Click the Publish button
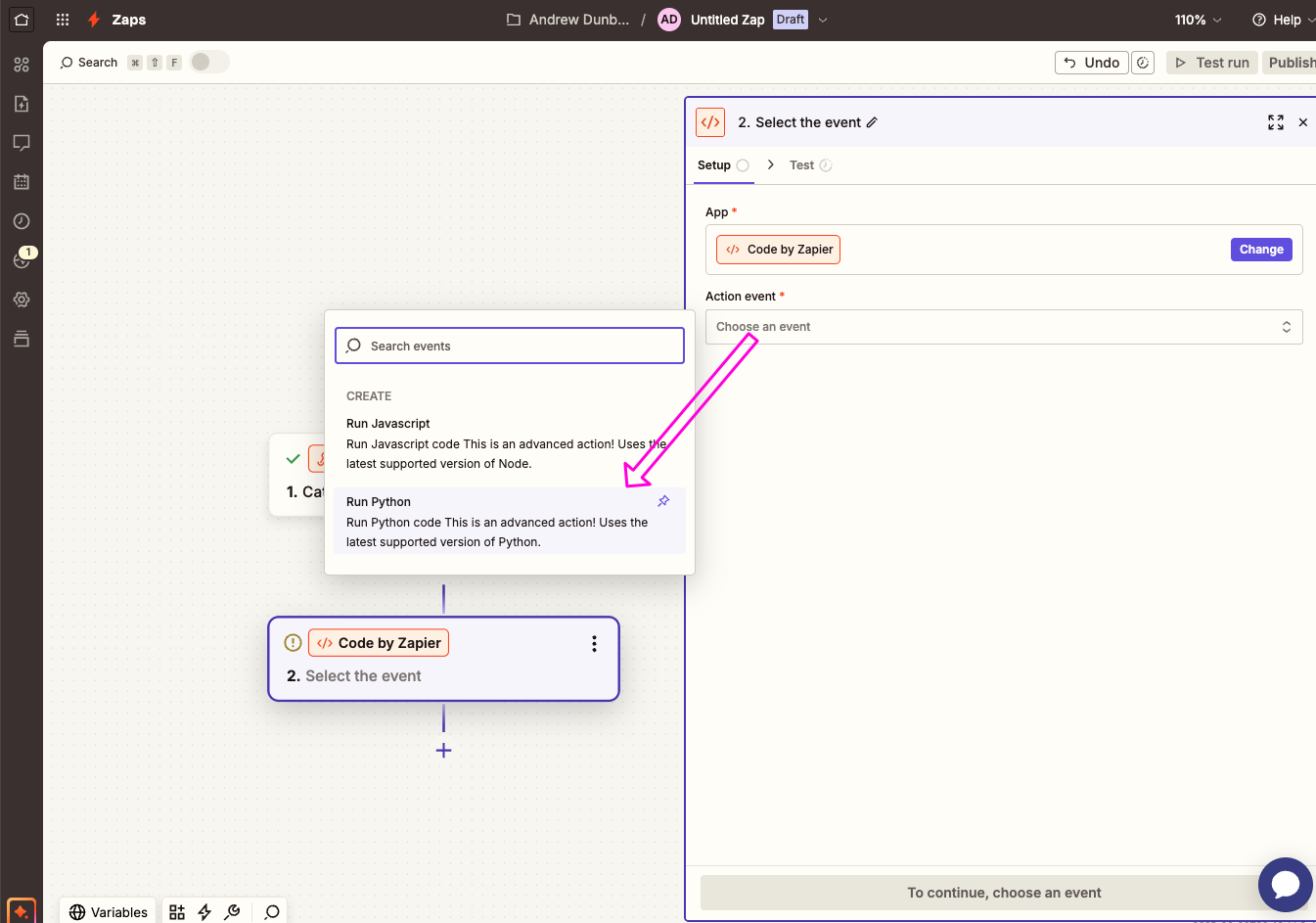Image resolution: width=1316 pixels, height=923 pixels. (1291, 63)
